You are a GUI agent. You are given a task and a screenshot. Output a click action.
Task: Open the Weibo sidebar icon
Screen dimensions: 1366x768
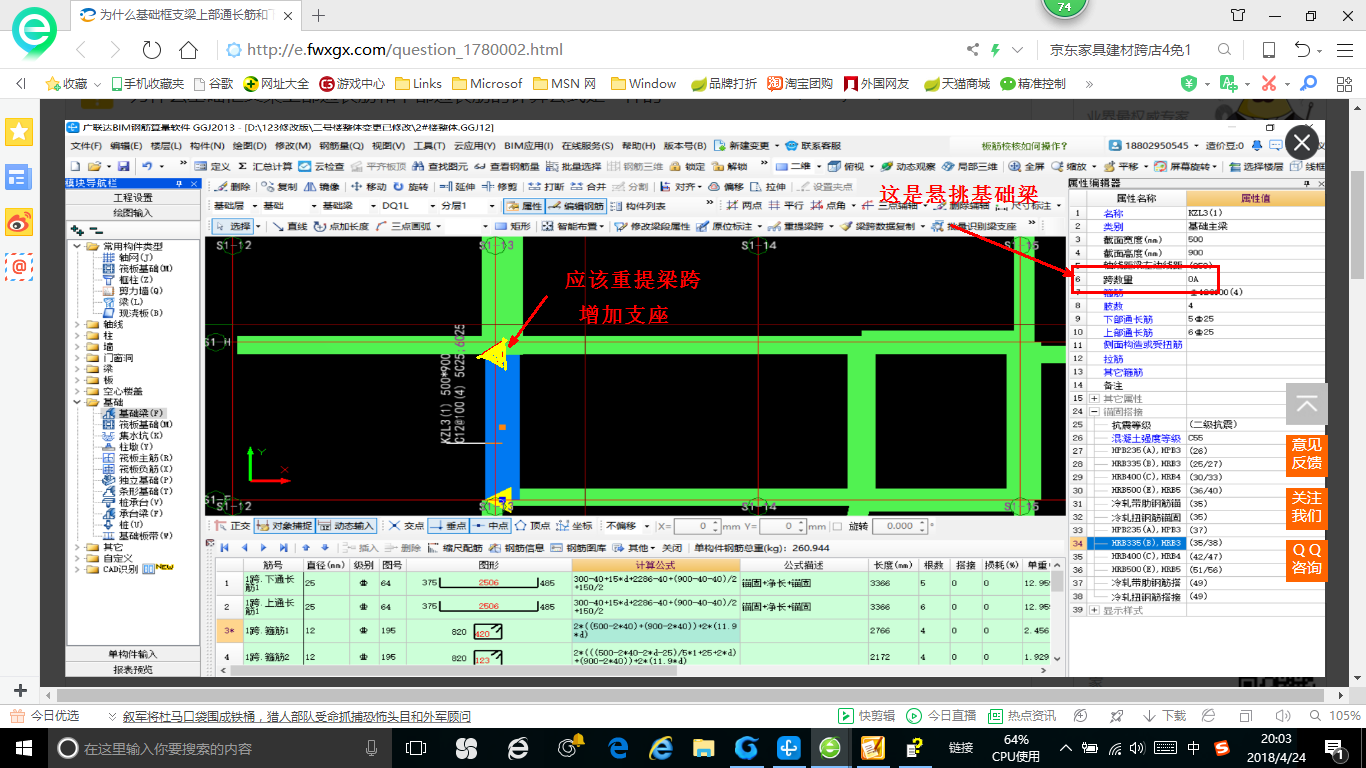point(18,222)
